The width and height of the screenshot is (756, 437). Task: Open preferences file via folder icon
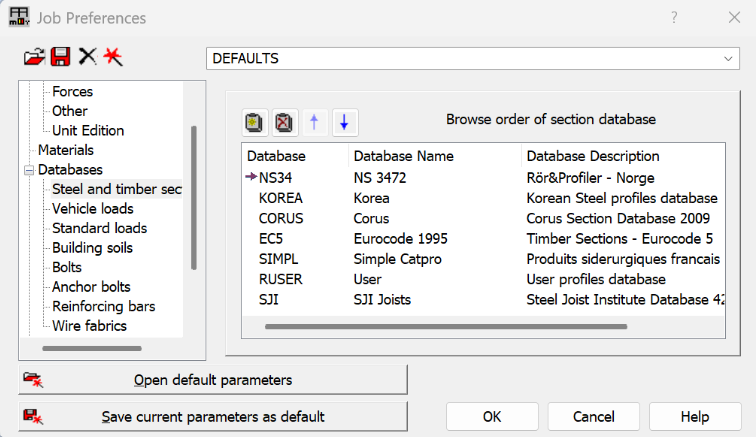(x=34, y=57)
